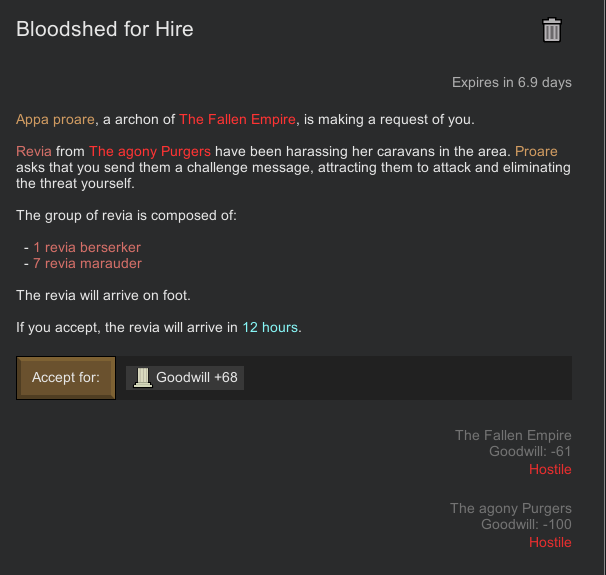Click the Expires in 6.9 days label
Screen dimensions: 606x575
(512, 83)
